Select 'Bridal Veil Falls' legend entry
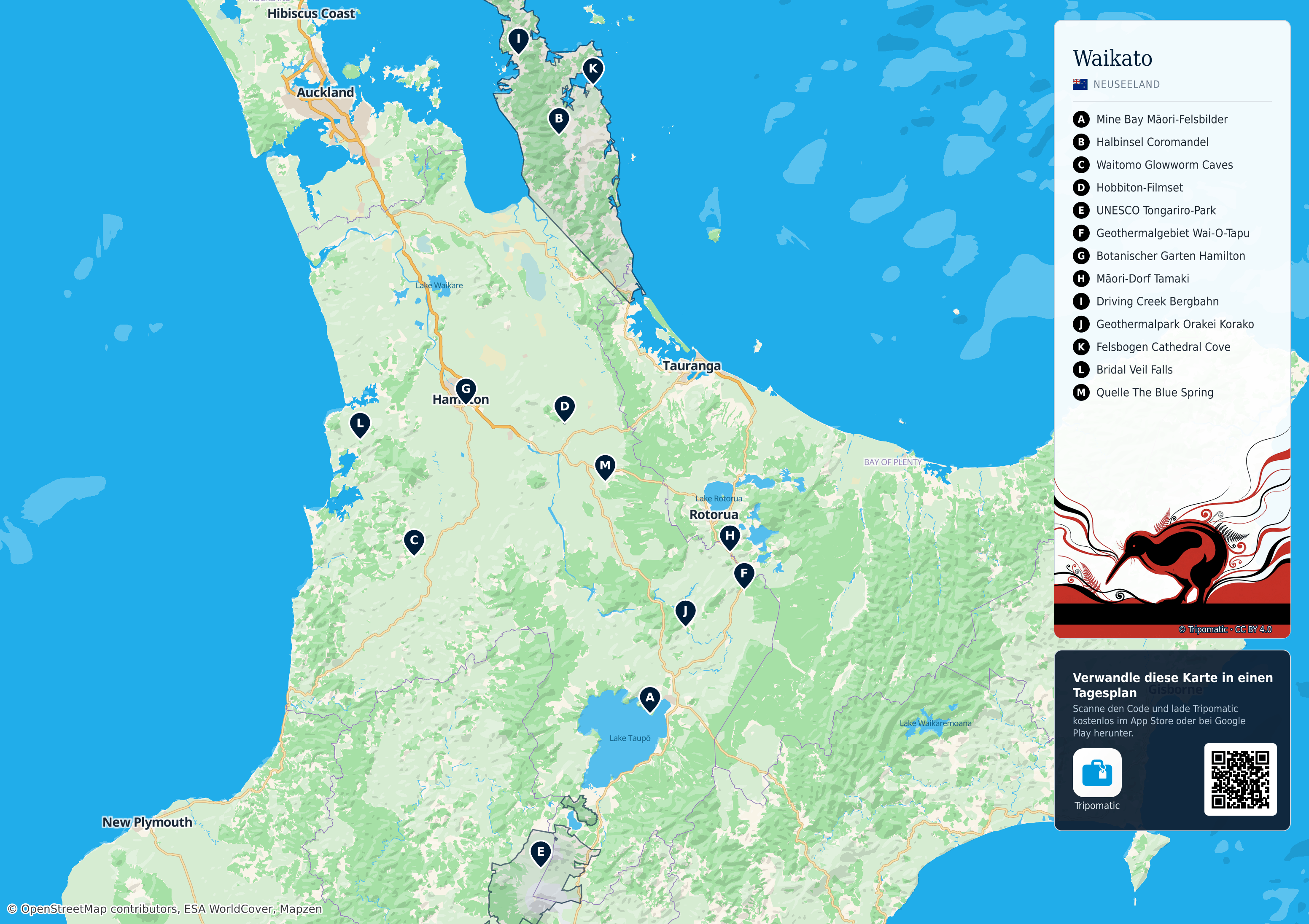Viewport: 1309px width, 924px height. coord(1134,369)
